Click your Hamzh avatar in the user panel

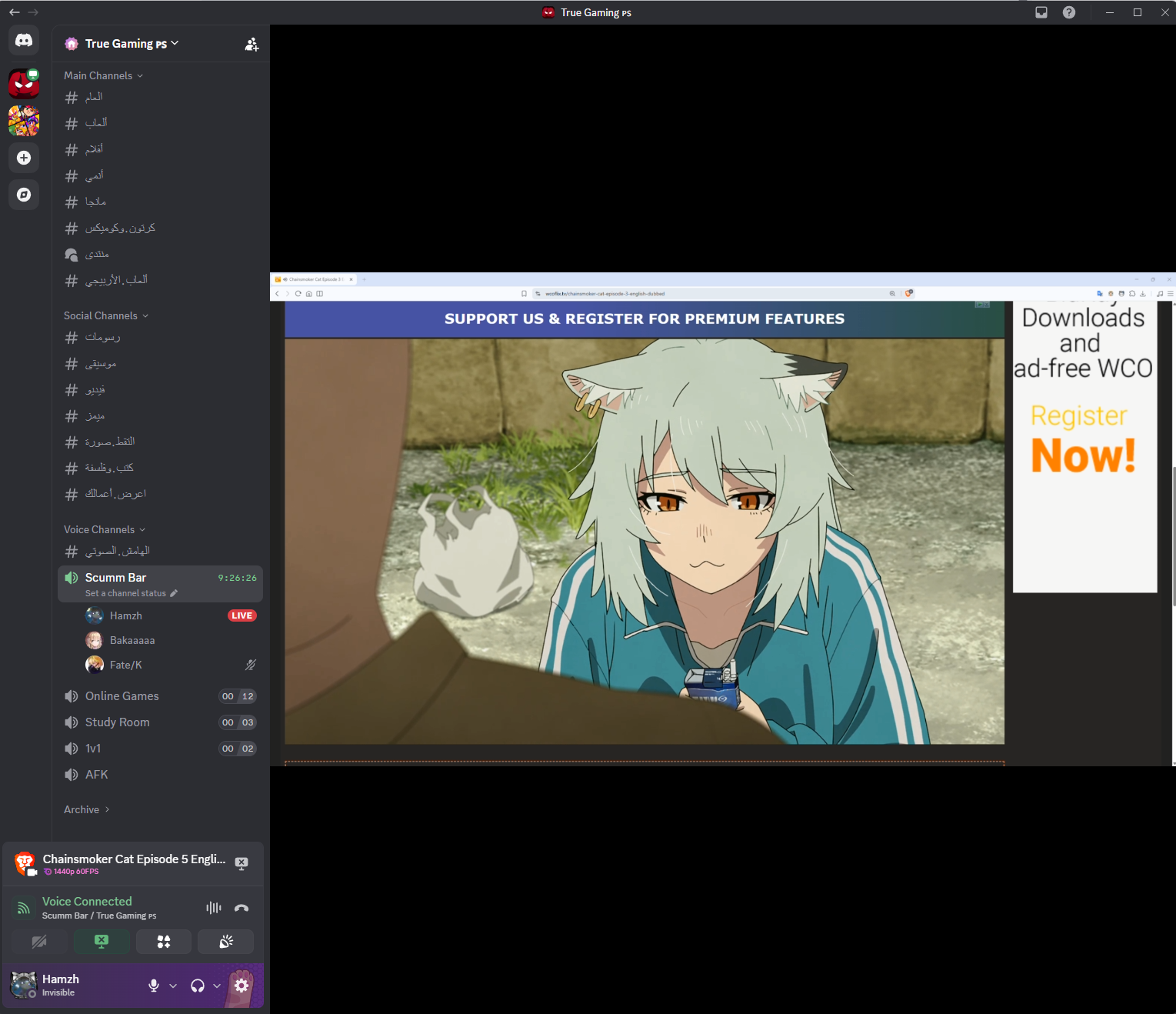click(23, 985)
